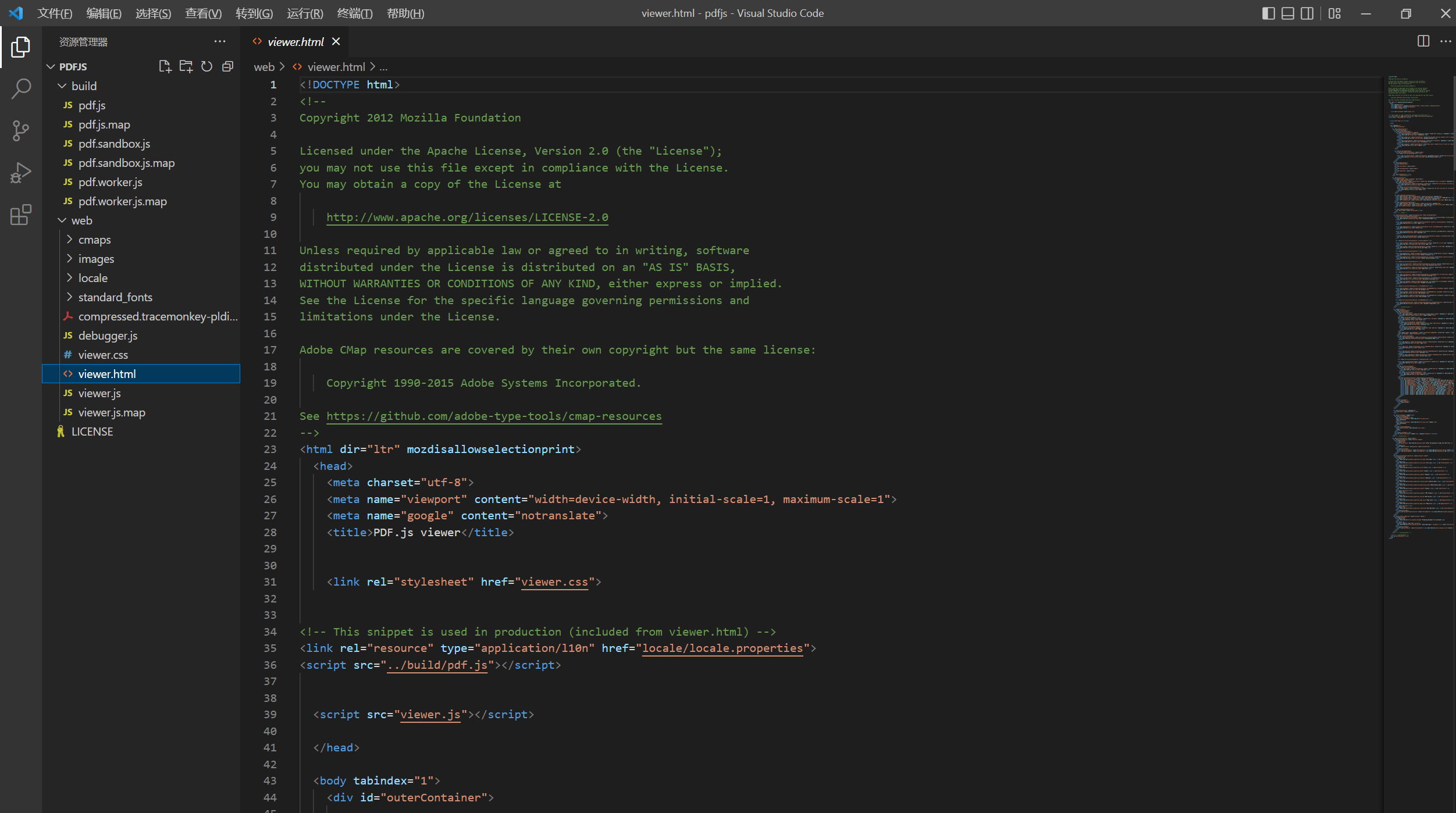Open the 编辑(E) menu
Image resolution: width=1456 pixels, height=813 pixels.
click(x=104, y=13)
